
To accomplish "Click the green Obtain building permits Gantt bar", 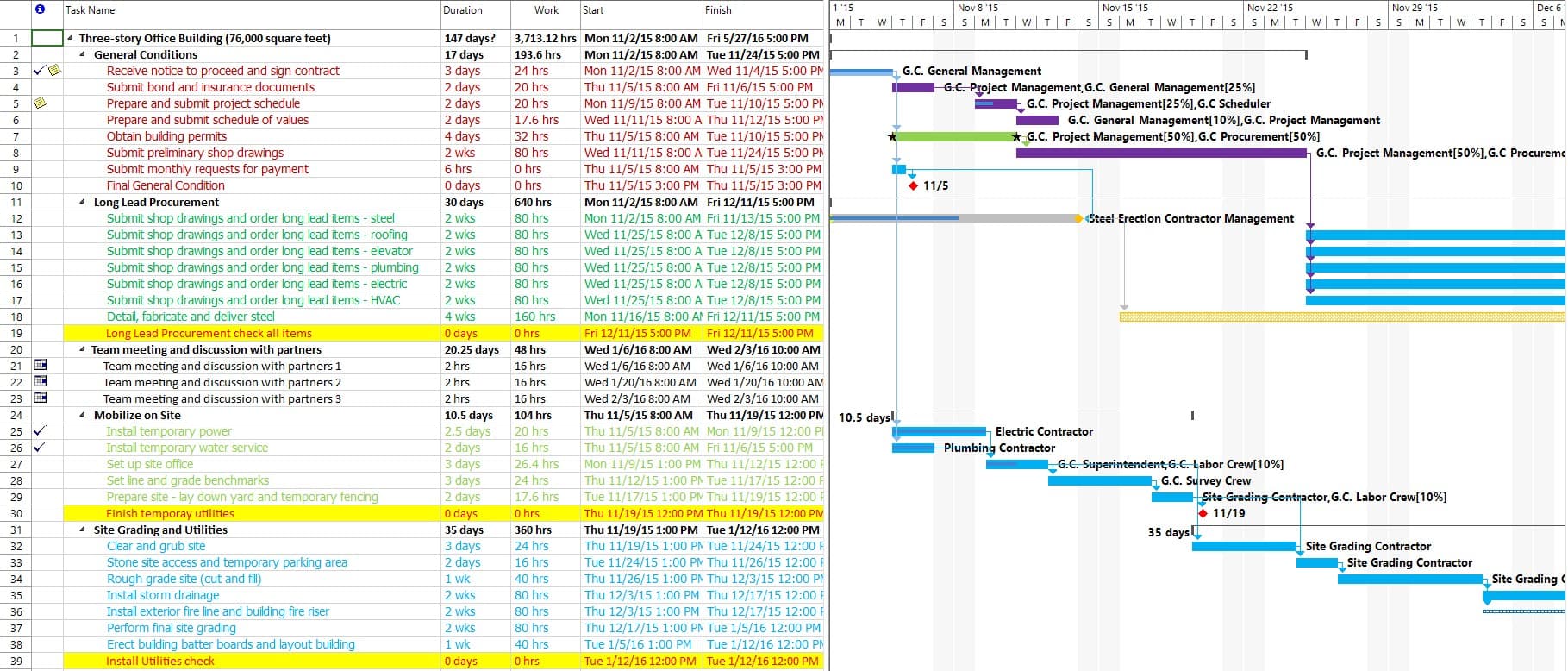I will pos(955,136).
